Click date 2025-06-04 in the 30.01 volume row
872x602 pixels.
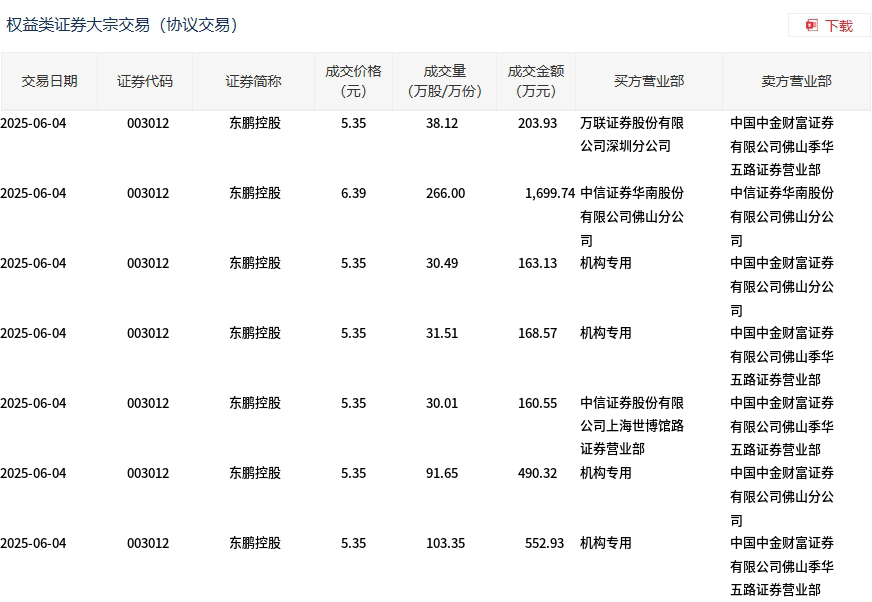[x=33, y=403]
